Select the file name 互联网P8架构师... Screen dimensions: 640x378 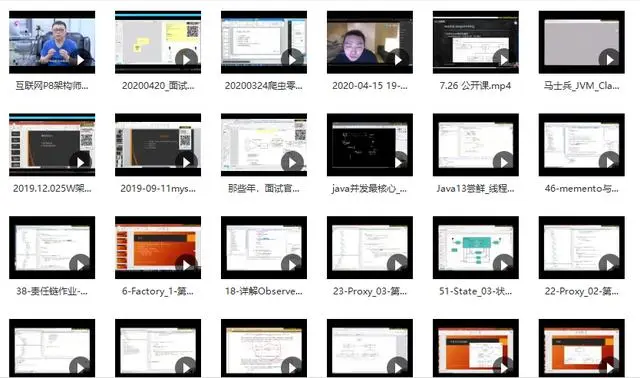click(x=52, y=86)
